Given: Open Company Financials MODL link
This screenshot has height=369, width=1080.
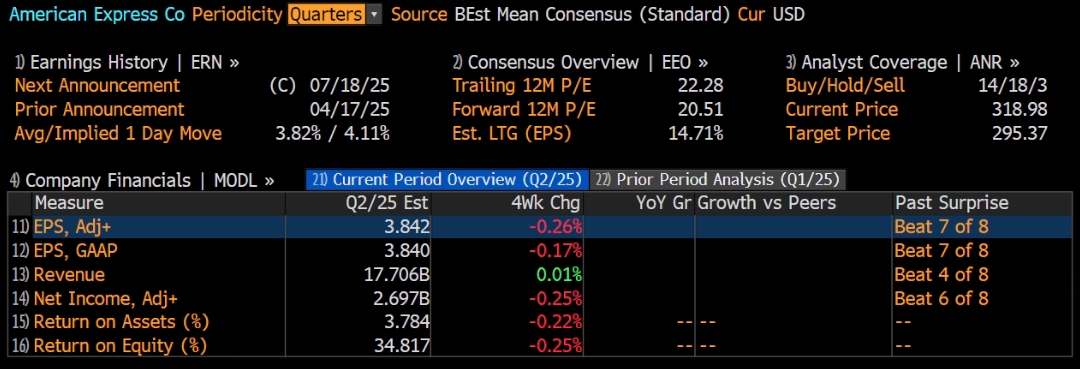Looking at the screenshot, I should 143,181.
